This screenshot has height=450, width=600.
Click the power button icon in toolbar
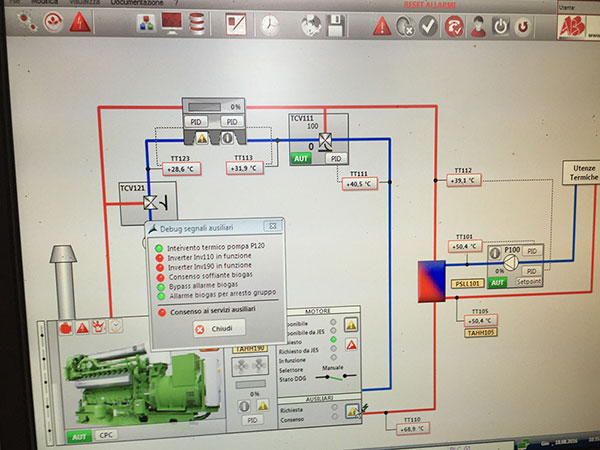click(x=503, y=27)
